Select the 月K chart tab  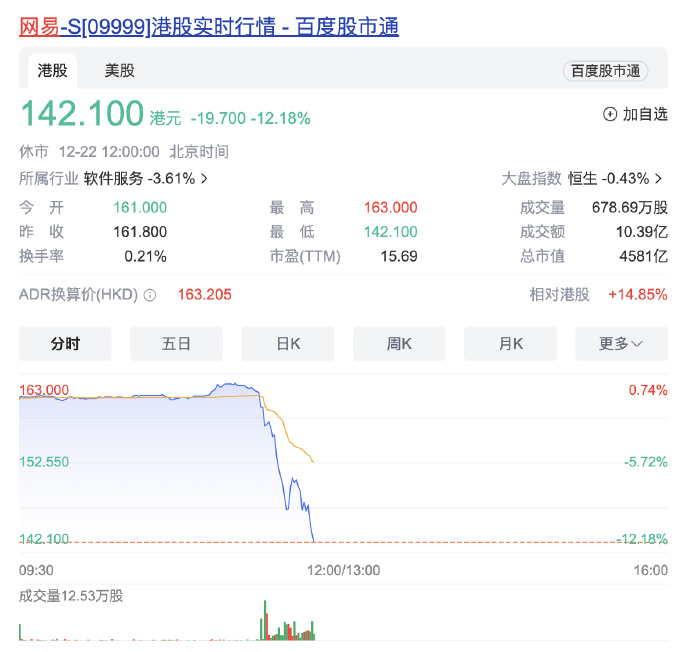coord(510,344)
